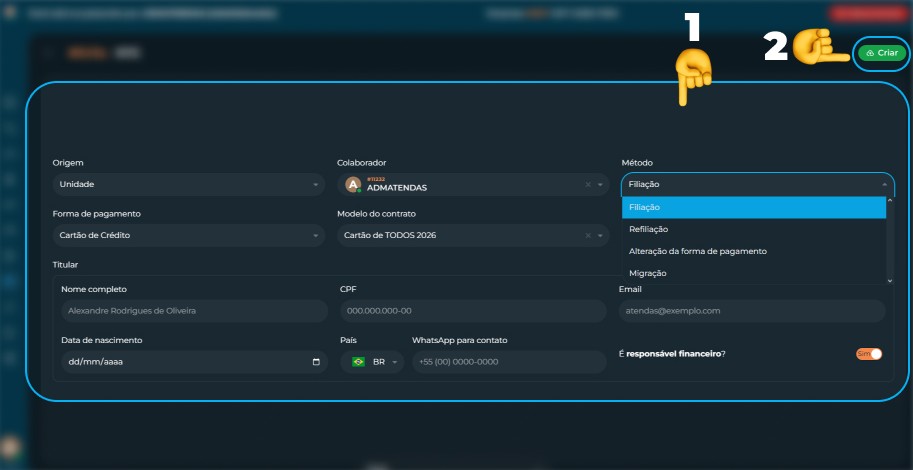Collapse the Método dropdown field

click(x=758, y=184)
